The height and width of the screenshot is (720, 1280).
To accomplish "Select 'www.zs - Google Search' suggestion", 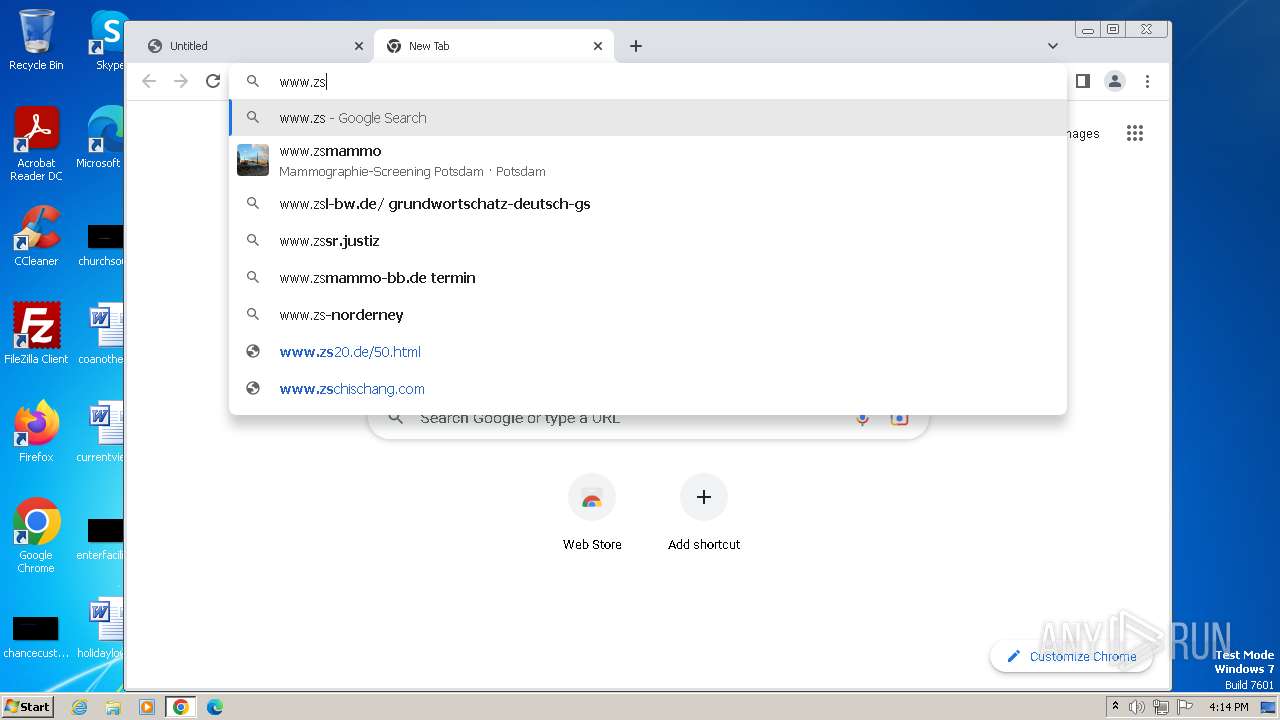I will (x=647, y=118).
